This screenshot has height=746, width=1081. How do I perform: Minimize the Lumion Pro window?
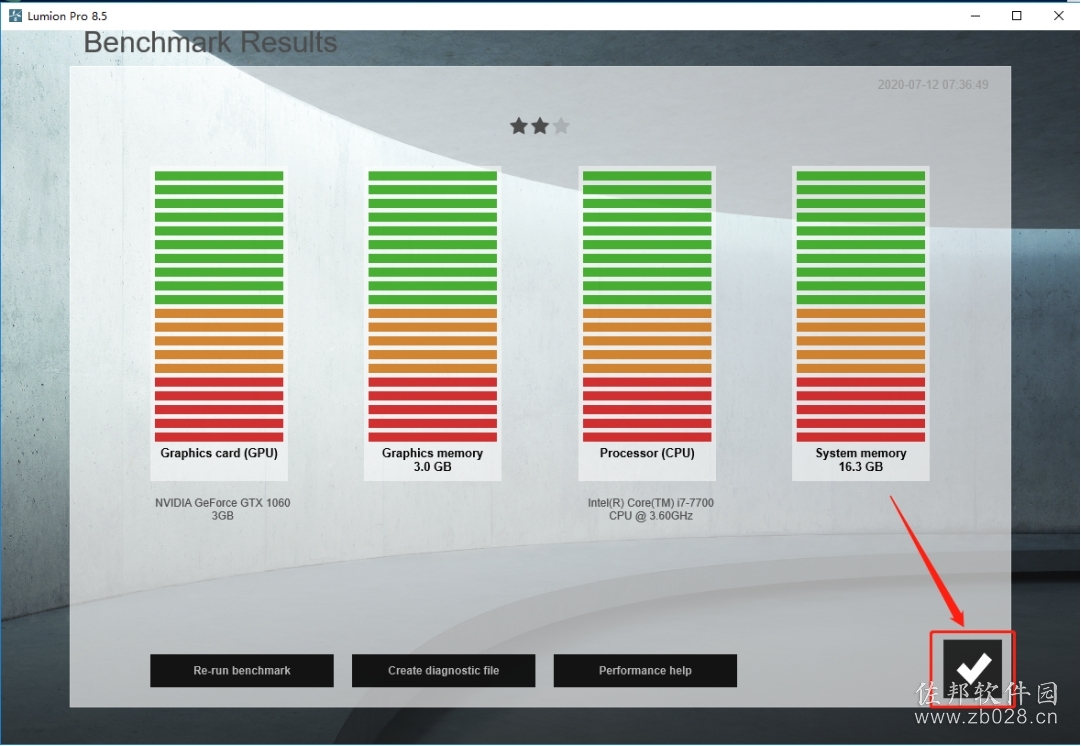(975, 15)
